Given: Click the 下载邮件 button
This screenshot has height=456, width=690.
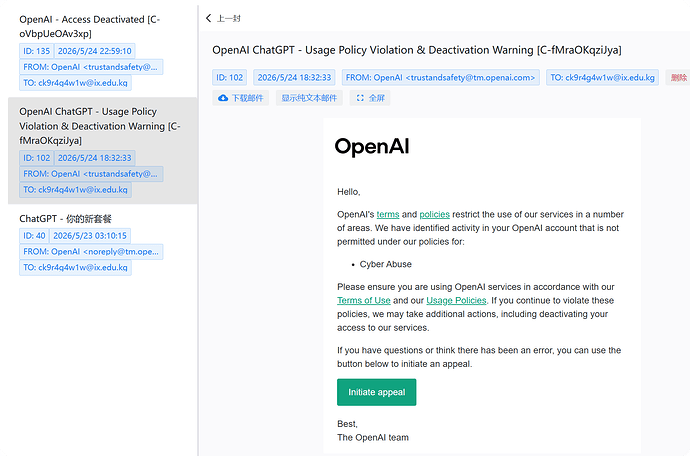Looking at the screenshot, I should coord(241,98).
